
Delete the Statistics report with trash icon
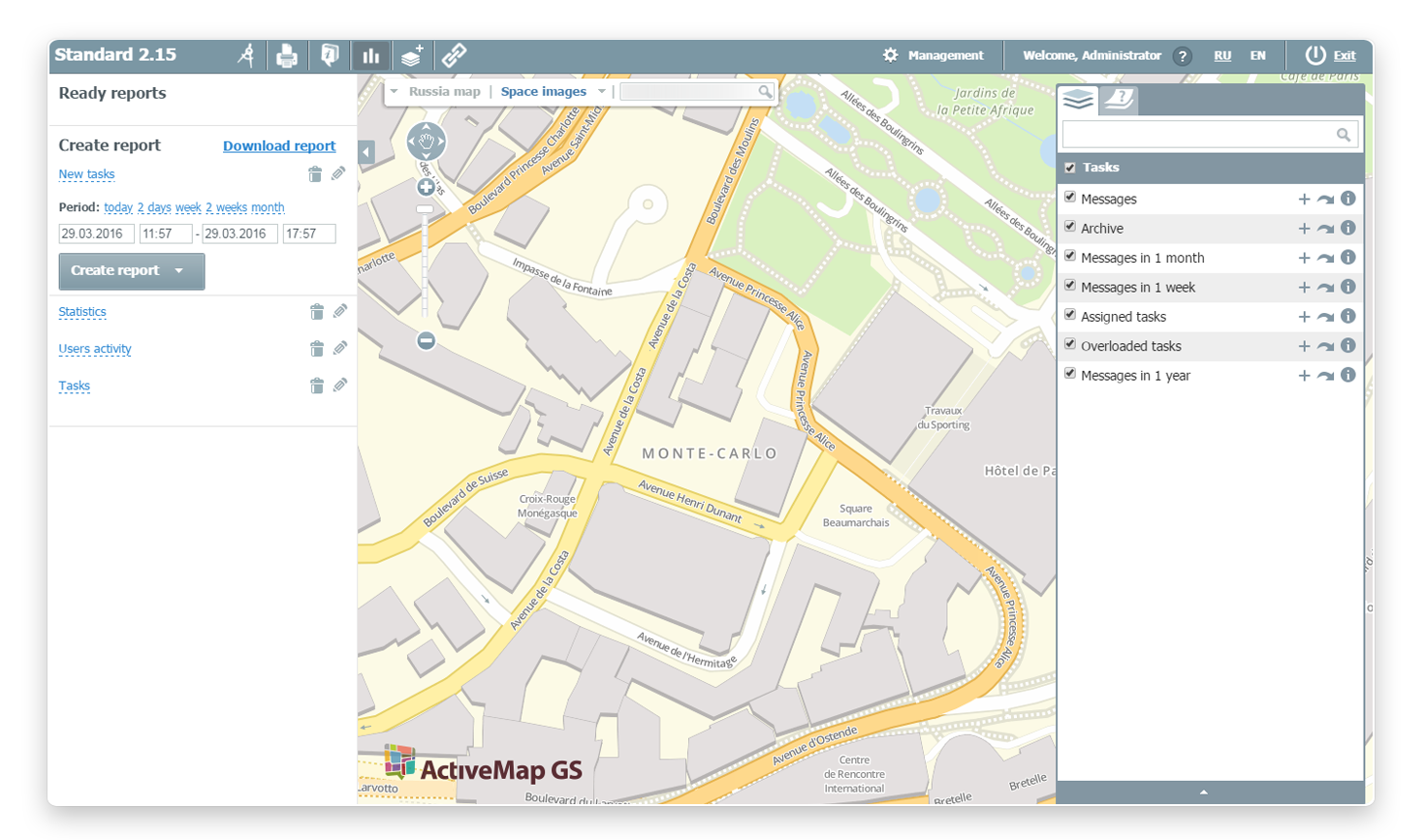(316, 312)
